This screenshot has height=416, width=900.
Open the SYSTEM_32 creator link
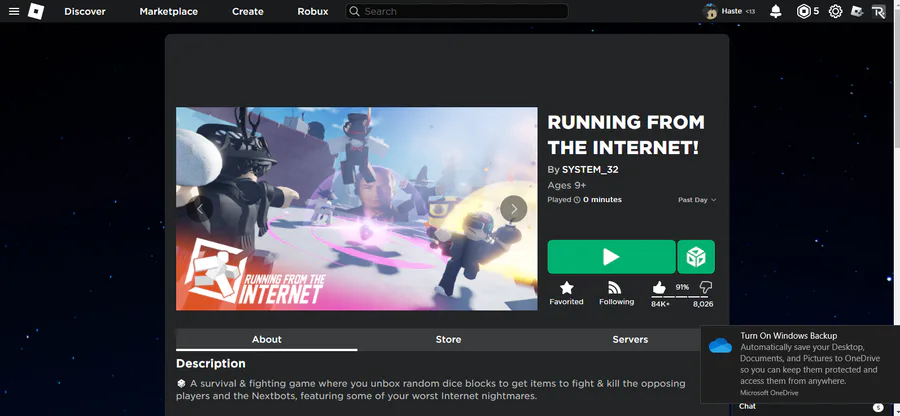590,170
